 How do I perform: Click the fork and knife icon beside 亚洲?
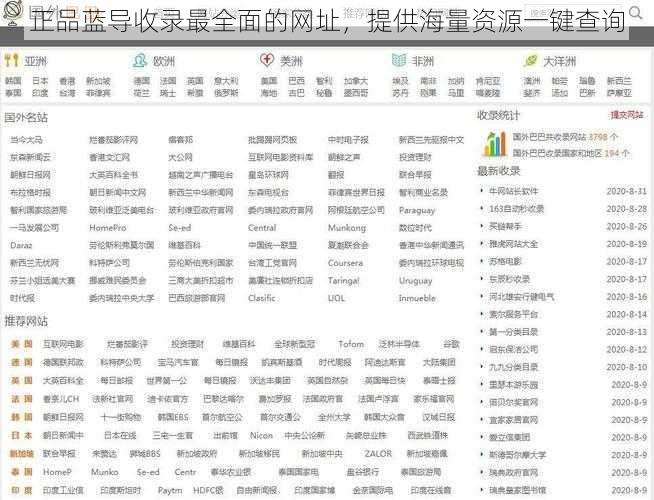tap(11, 60)
